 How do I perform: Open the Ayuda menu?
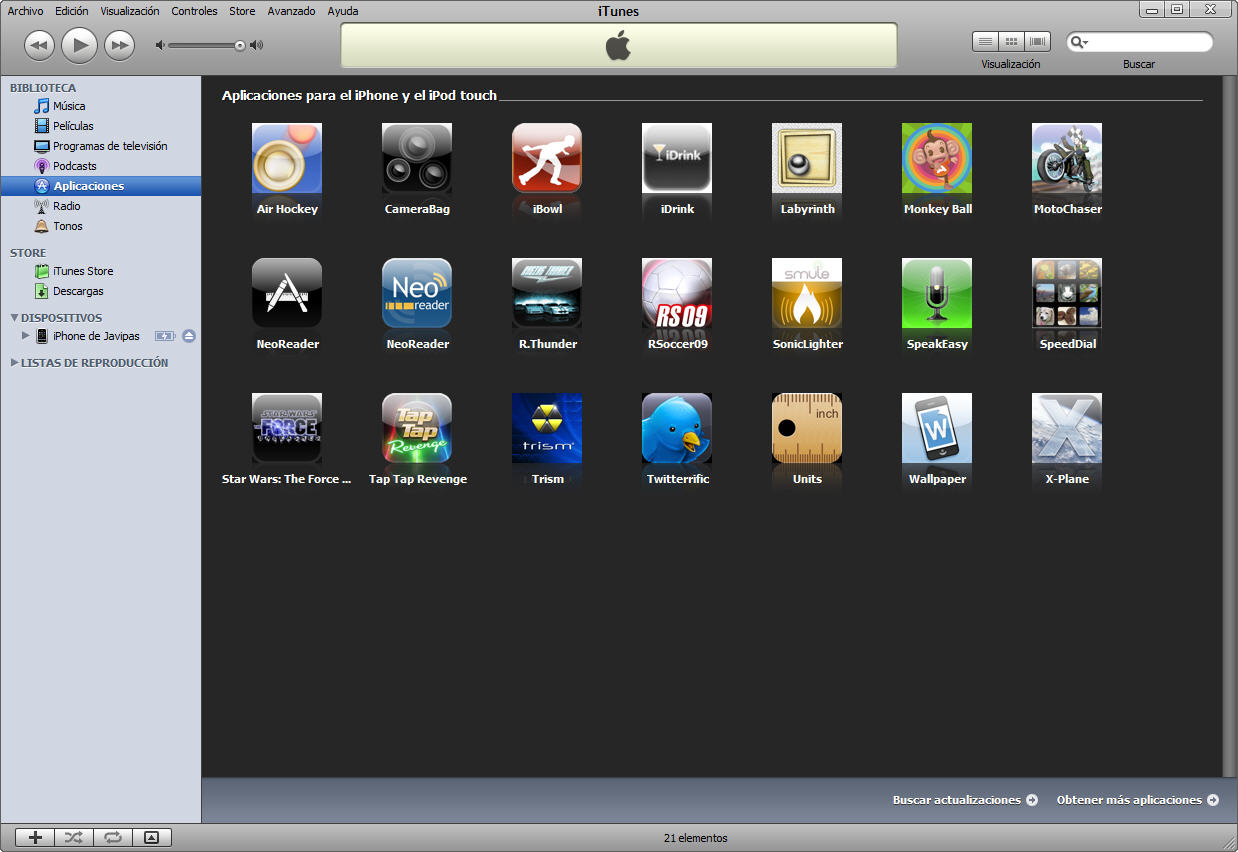[x=343, y=11]
